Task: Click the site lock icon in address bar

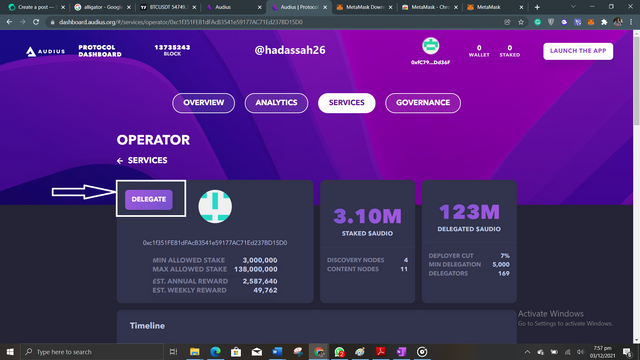Action: click(x=52, y=22)
